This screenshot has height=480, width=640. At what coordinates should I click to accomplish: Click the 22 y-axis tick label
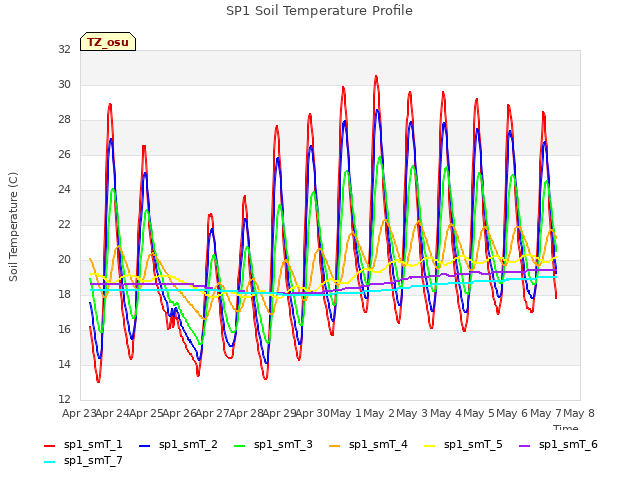pos(64,224)
